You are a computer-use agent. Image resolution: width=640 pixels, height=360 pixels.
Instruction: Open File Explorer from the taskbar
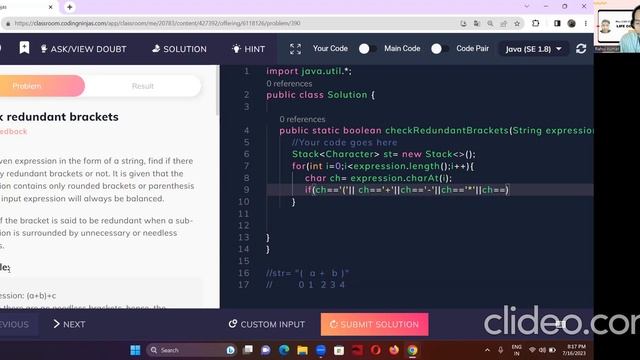pos(302,350)
